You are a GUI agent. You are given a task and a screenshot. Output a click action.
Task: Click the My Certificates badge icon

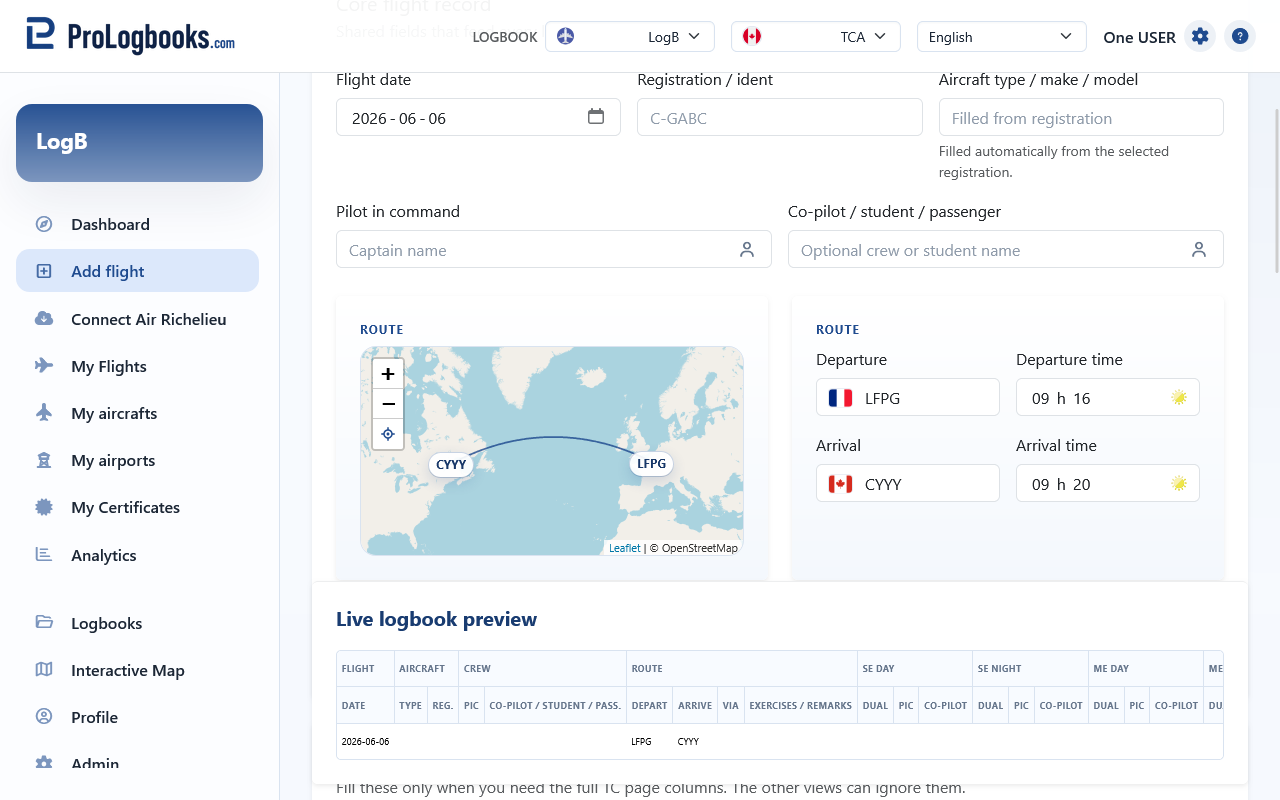click(44, 507)
